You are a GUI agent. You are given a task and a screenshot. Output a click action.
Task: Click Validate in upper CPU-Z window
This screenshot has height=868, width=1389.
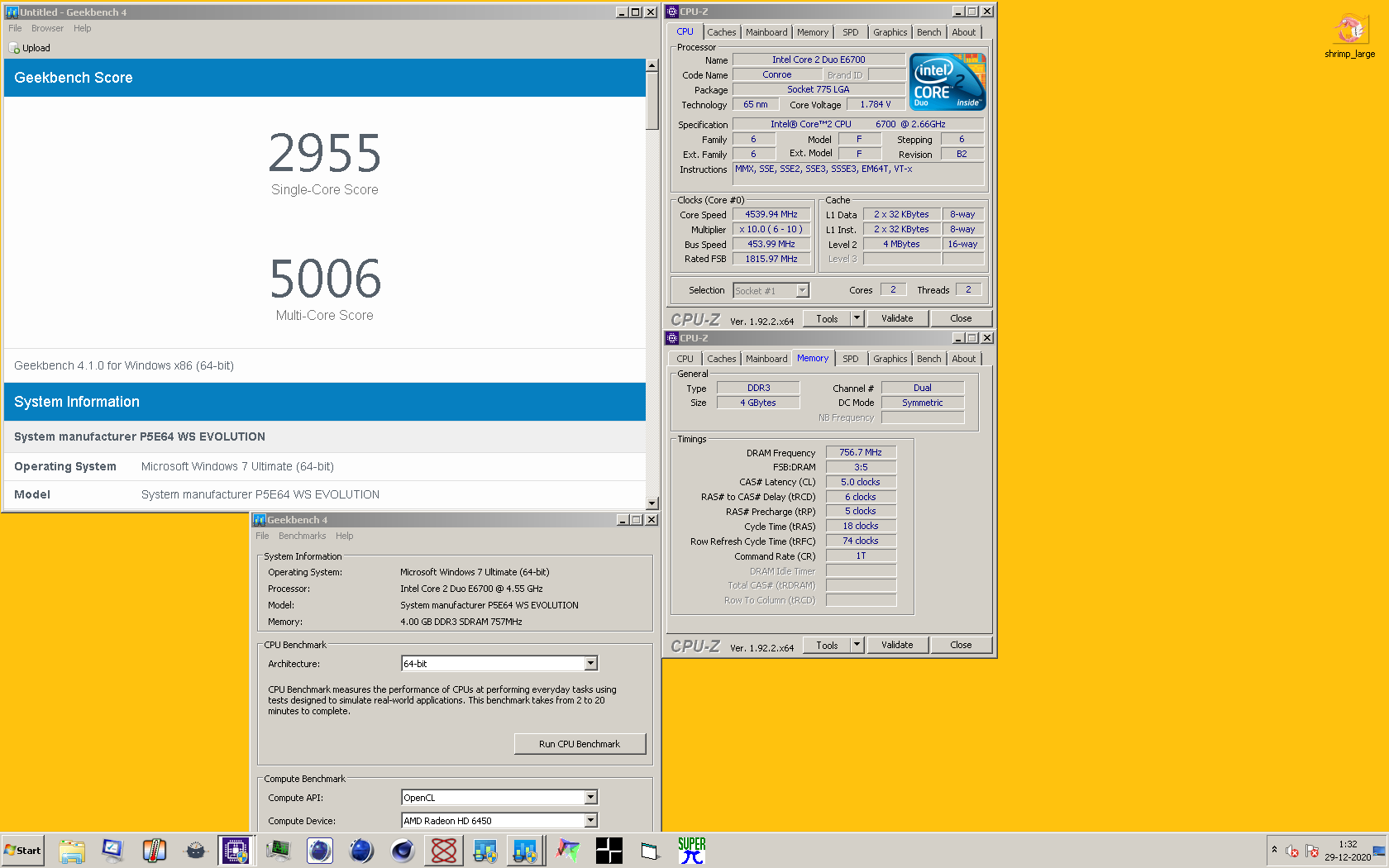[897, 318]
